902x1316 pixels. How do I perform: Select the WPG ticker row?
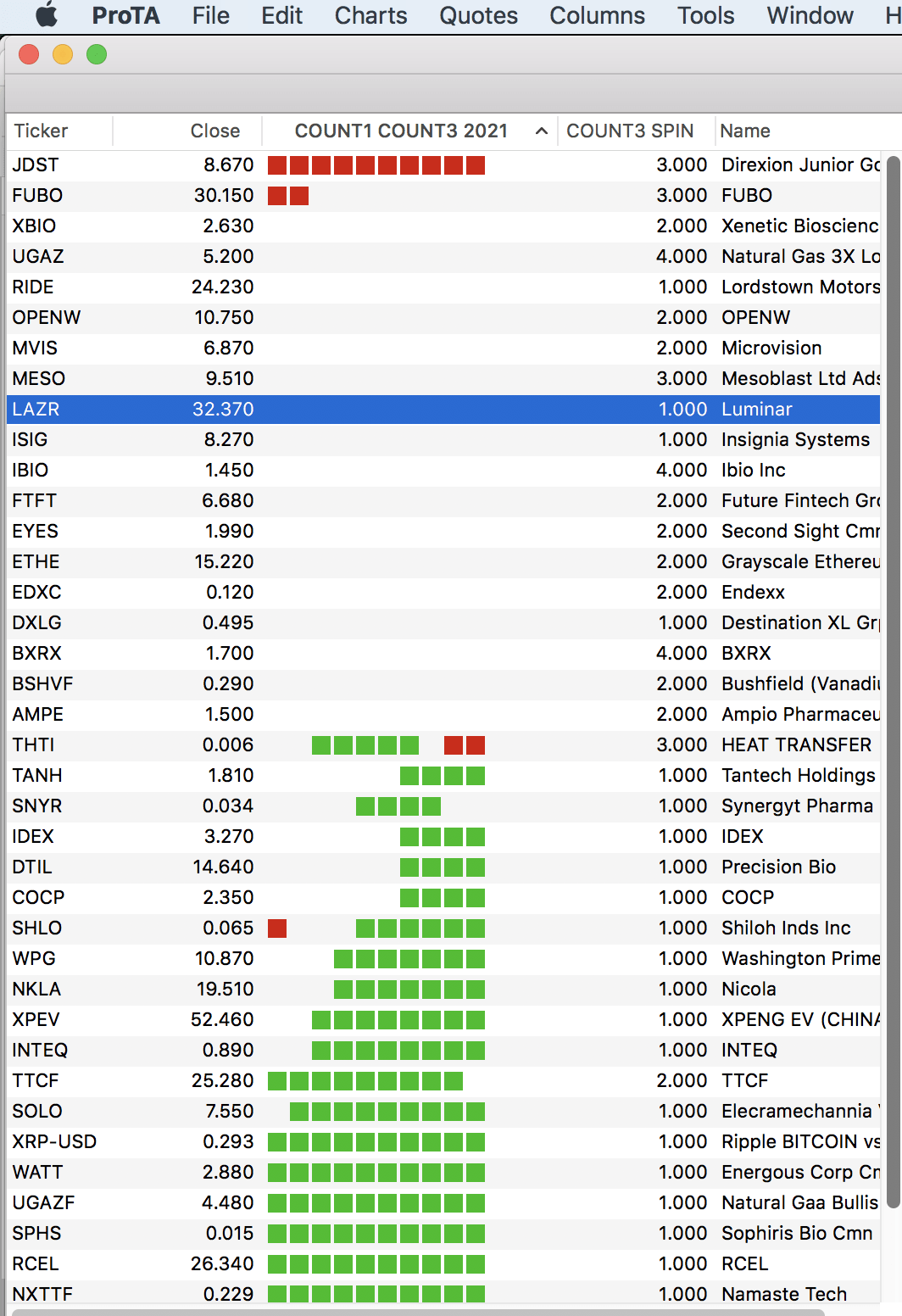(x=443, y=958)
